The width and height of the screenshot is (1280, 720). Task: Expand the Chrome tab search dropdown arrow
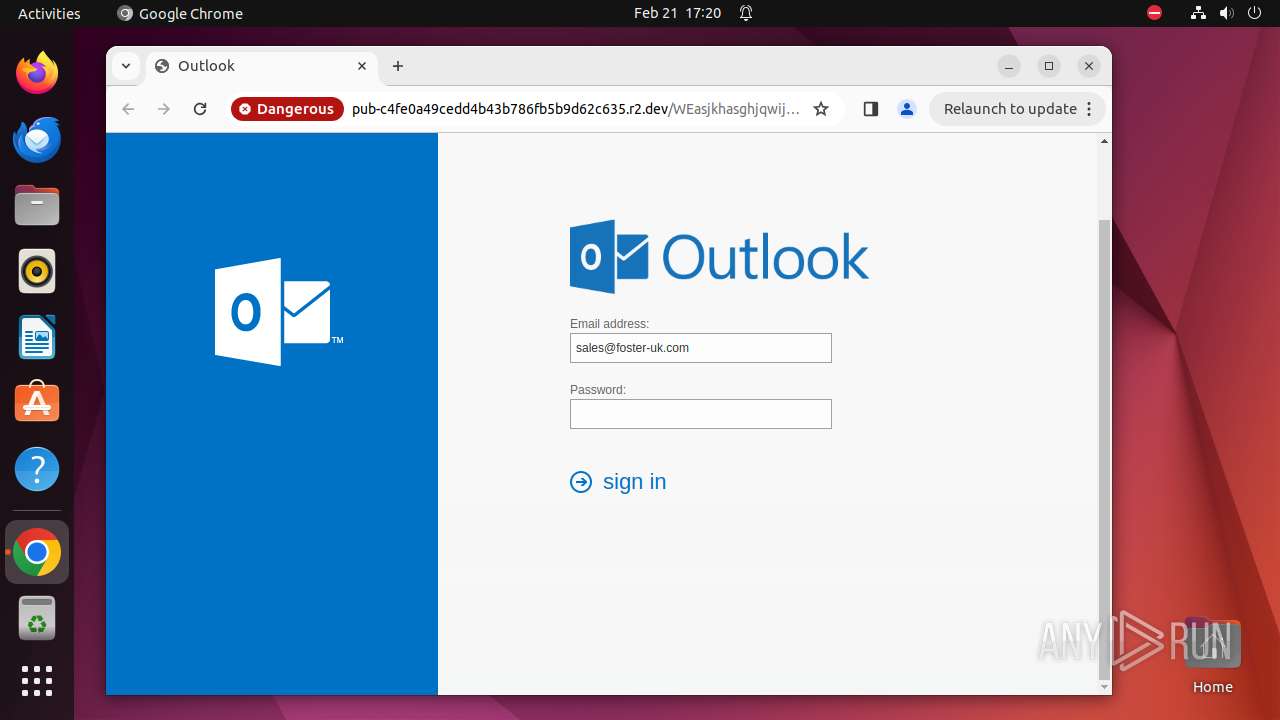tap(126, 66)
